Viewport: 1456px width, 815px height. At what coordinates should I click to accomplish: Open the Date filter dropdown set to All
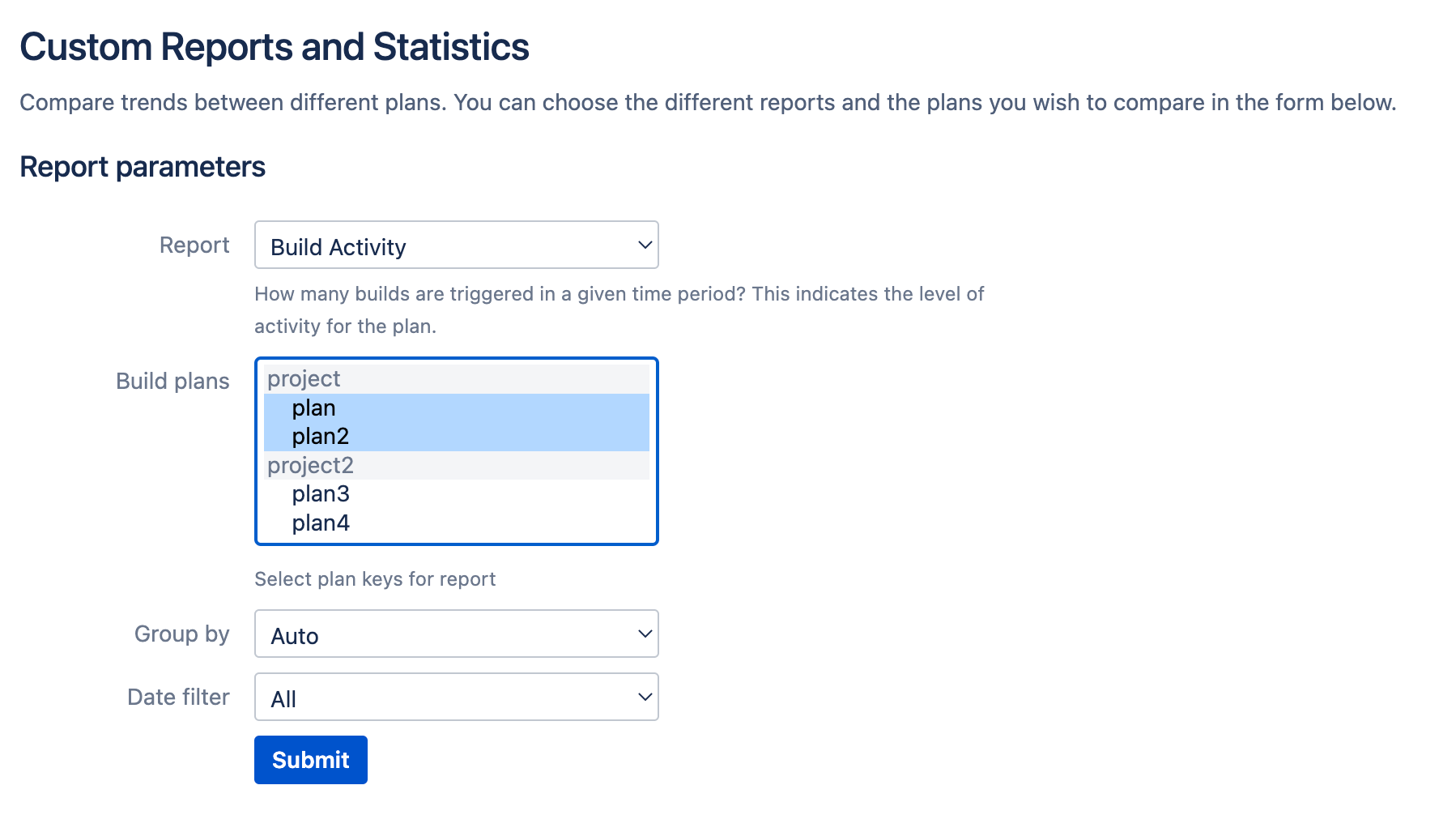pos(456,697)
